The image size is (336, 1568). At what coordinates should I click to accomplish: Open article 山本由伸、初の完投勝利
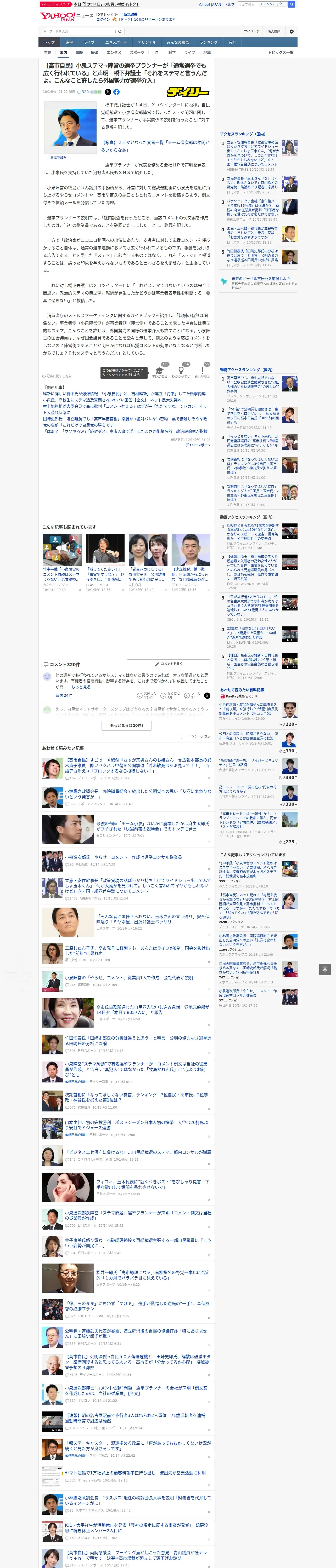[x=137, y=1125]
